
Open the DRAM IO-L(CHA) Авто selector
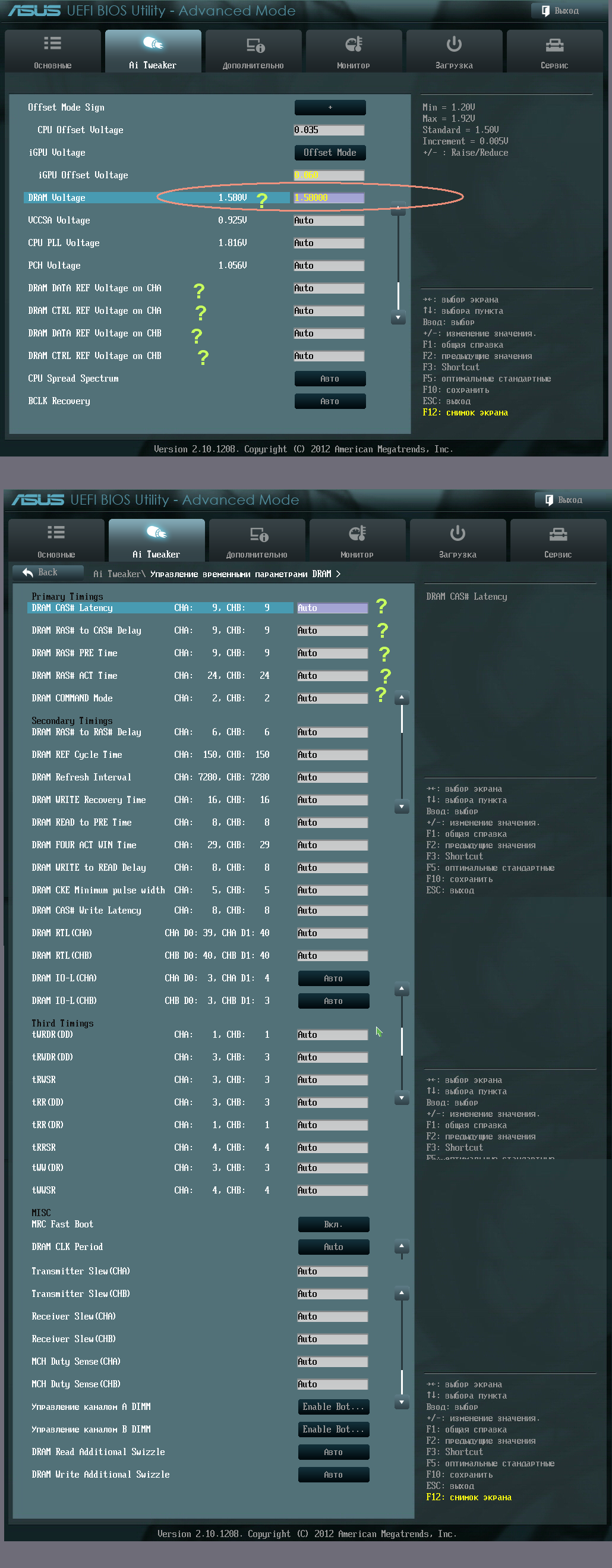[334, 978]
